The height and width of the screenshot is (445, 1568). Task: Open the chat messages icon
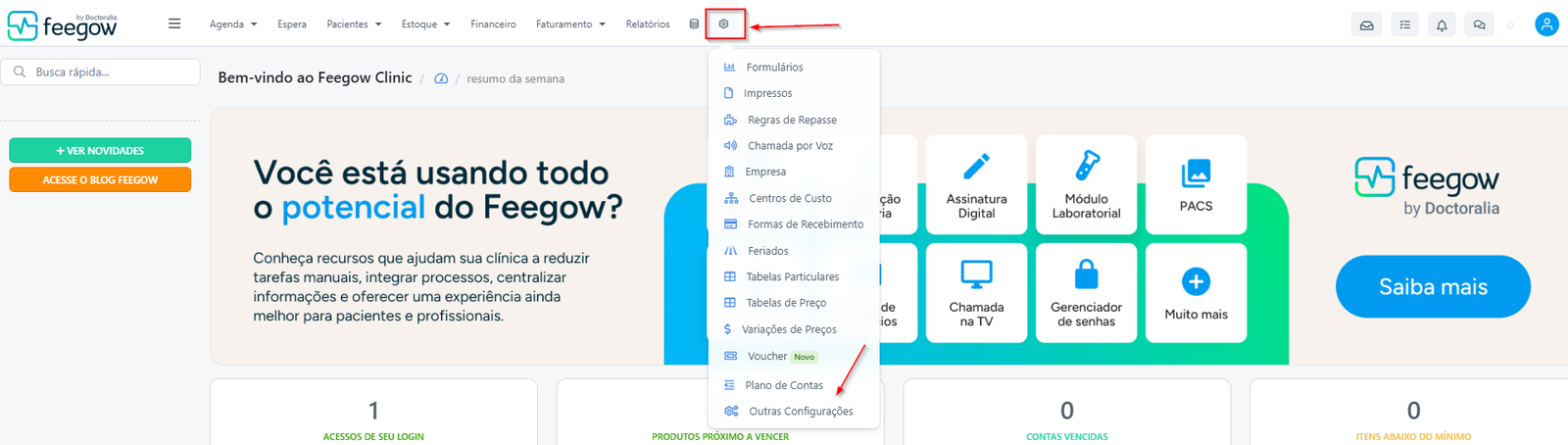click(x=1479, y=25)
